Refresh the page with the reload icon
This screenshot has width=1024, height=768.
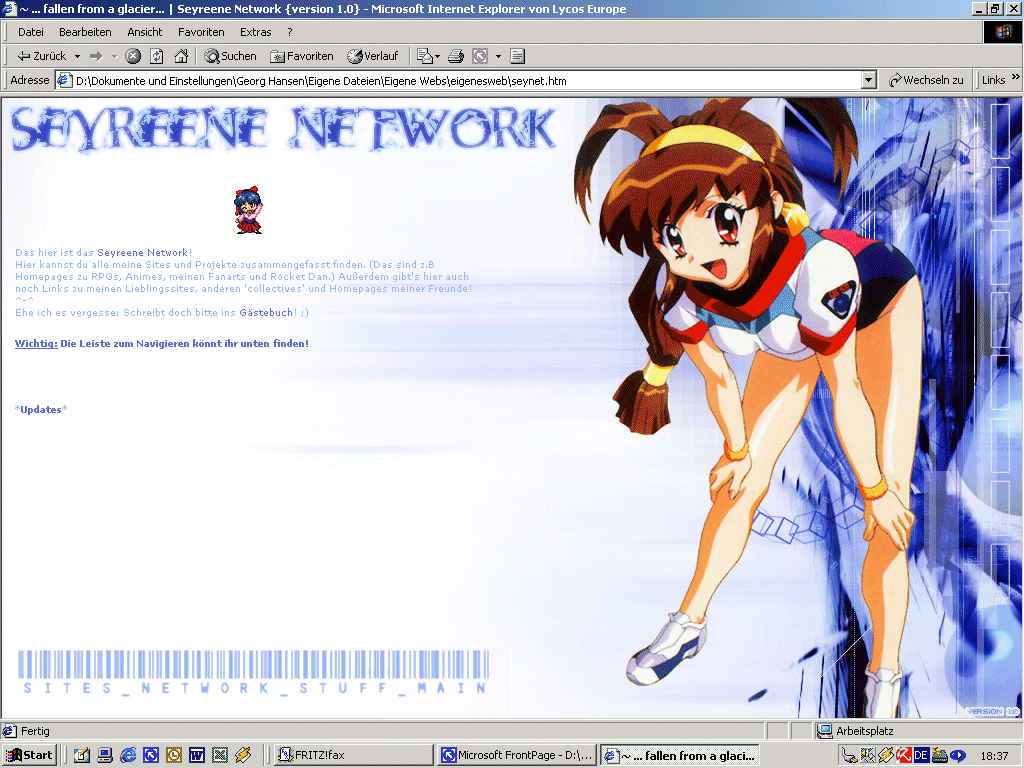coord(157,56)
